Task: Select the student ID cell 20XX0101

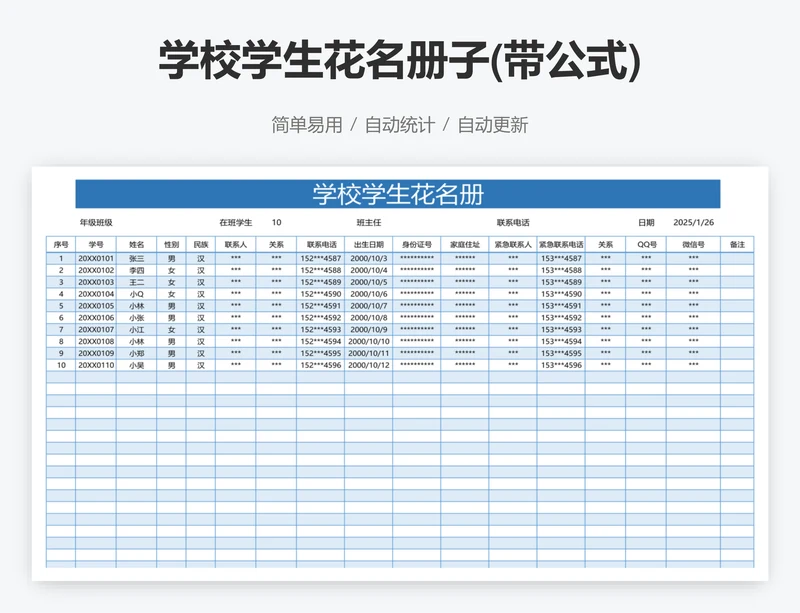Action: click(96, 259)
